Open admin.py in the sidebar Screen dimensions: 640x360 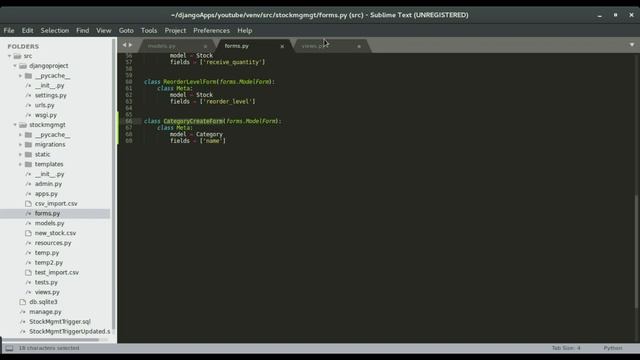click(x=48, y=184)
